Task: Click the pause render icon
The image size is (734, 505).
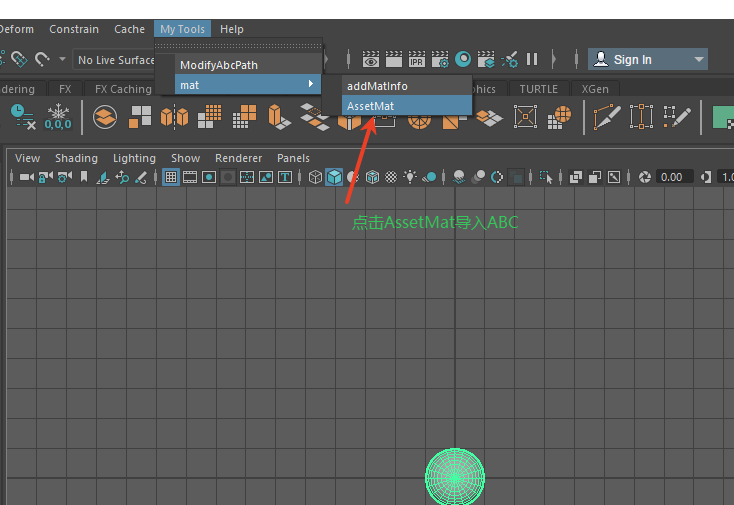Action: (532, 60)
